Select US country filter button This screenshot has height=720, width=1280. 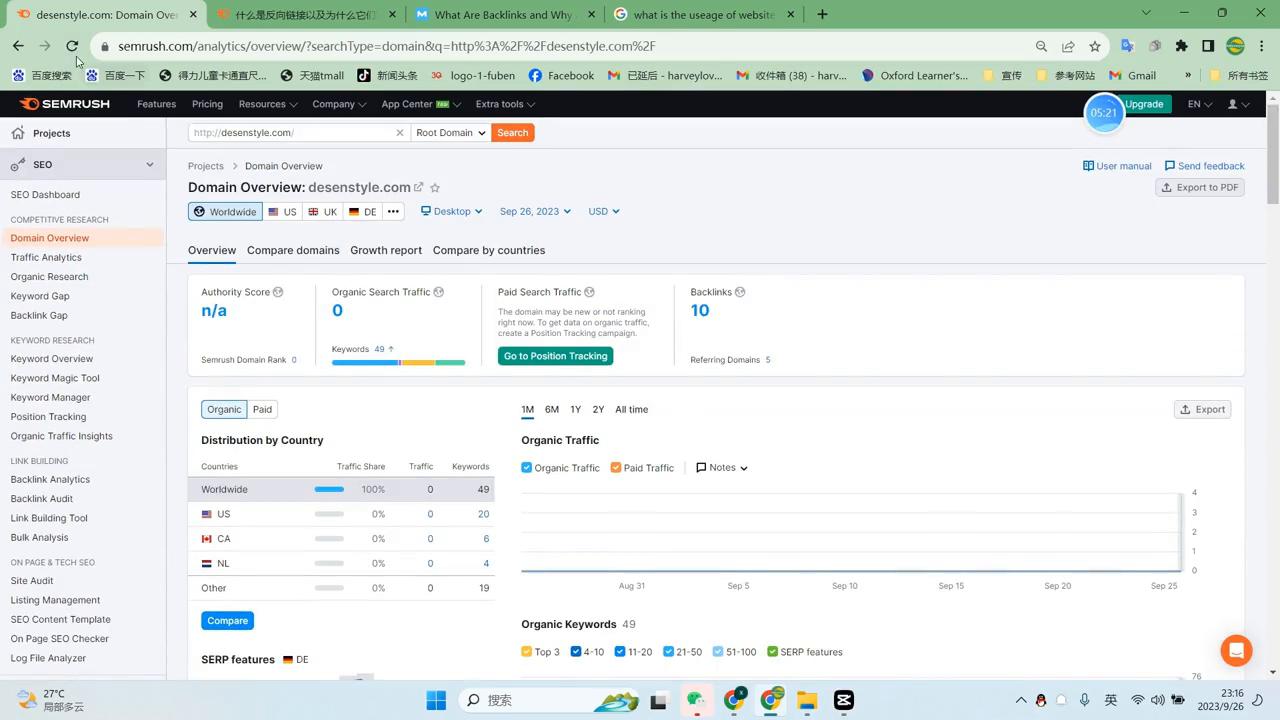282,211
